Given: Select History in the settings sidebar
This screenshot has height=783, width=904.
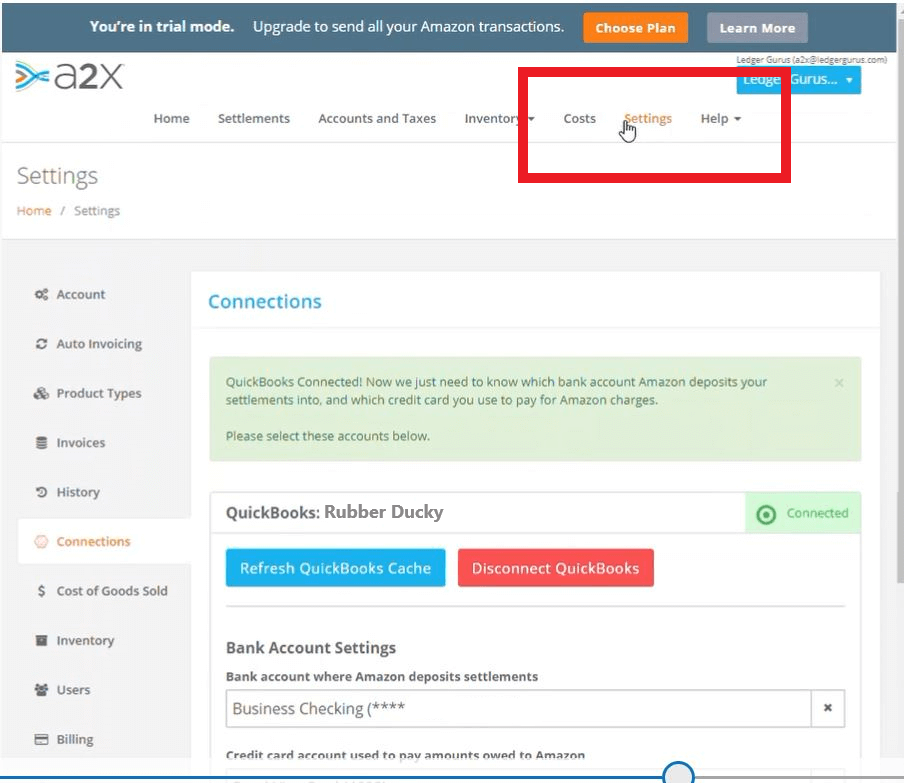Looking at the screenshot, I should tap(78, 492).
